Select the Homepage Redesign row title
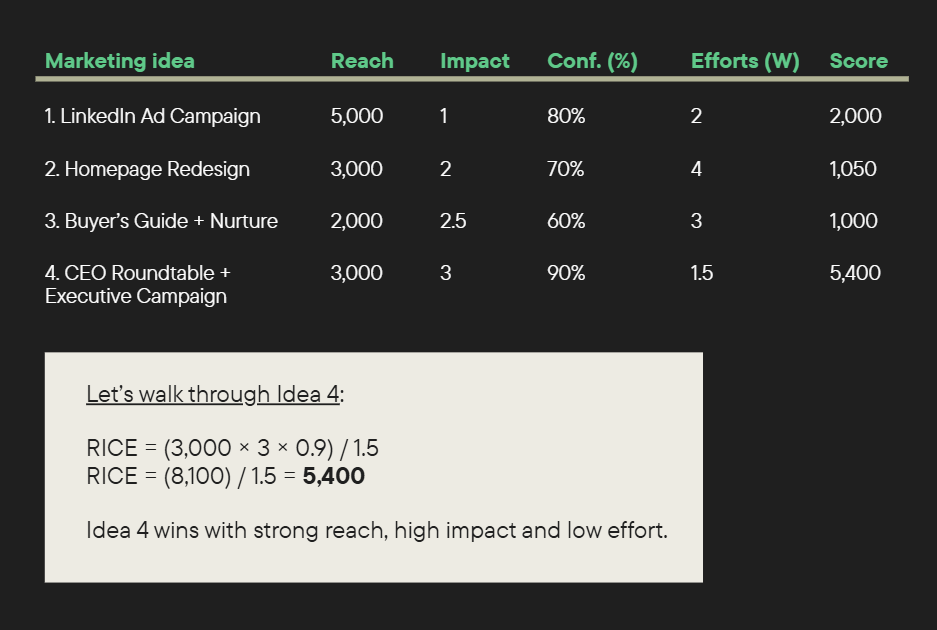The width and height of the screenshot is (937, 630). click(x=147, y=169)
